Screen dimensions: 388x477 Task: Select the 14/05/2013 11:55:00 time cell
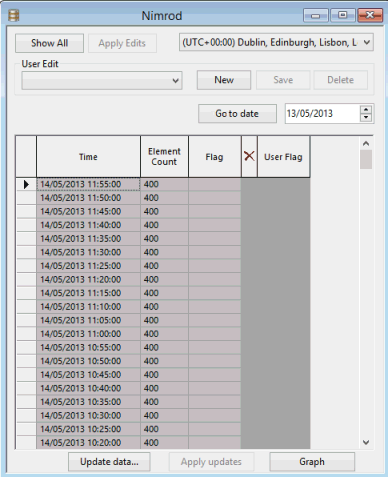coord(88,184)
